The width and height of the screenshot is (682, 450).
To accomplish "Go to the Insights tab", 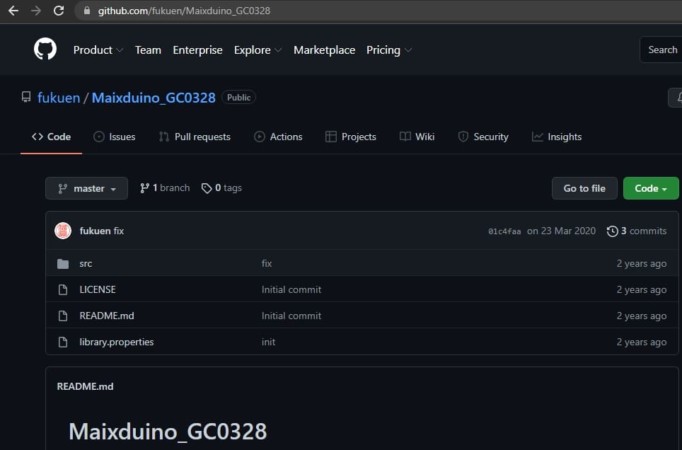I will coord(556,137).
